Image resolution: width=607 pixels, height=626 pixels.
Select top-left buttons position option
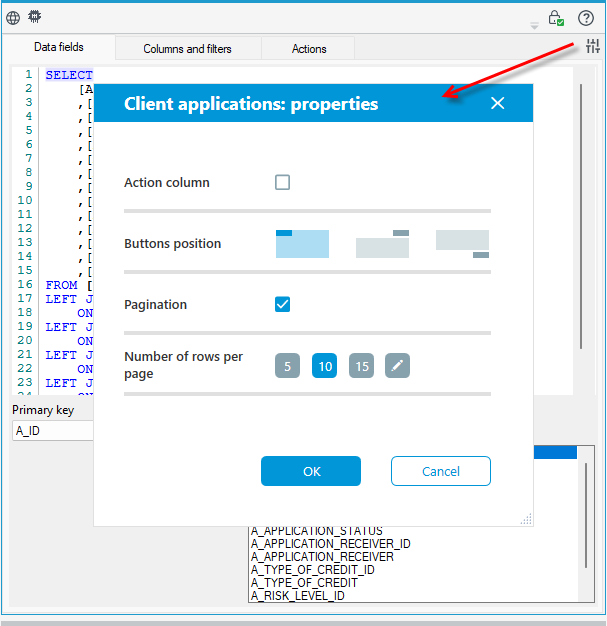[x=302, y=244]
